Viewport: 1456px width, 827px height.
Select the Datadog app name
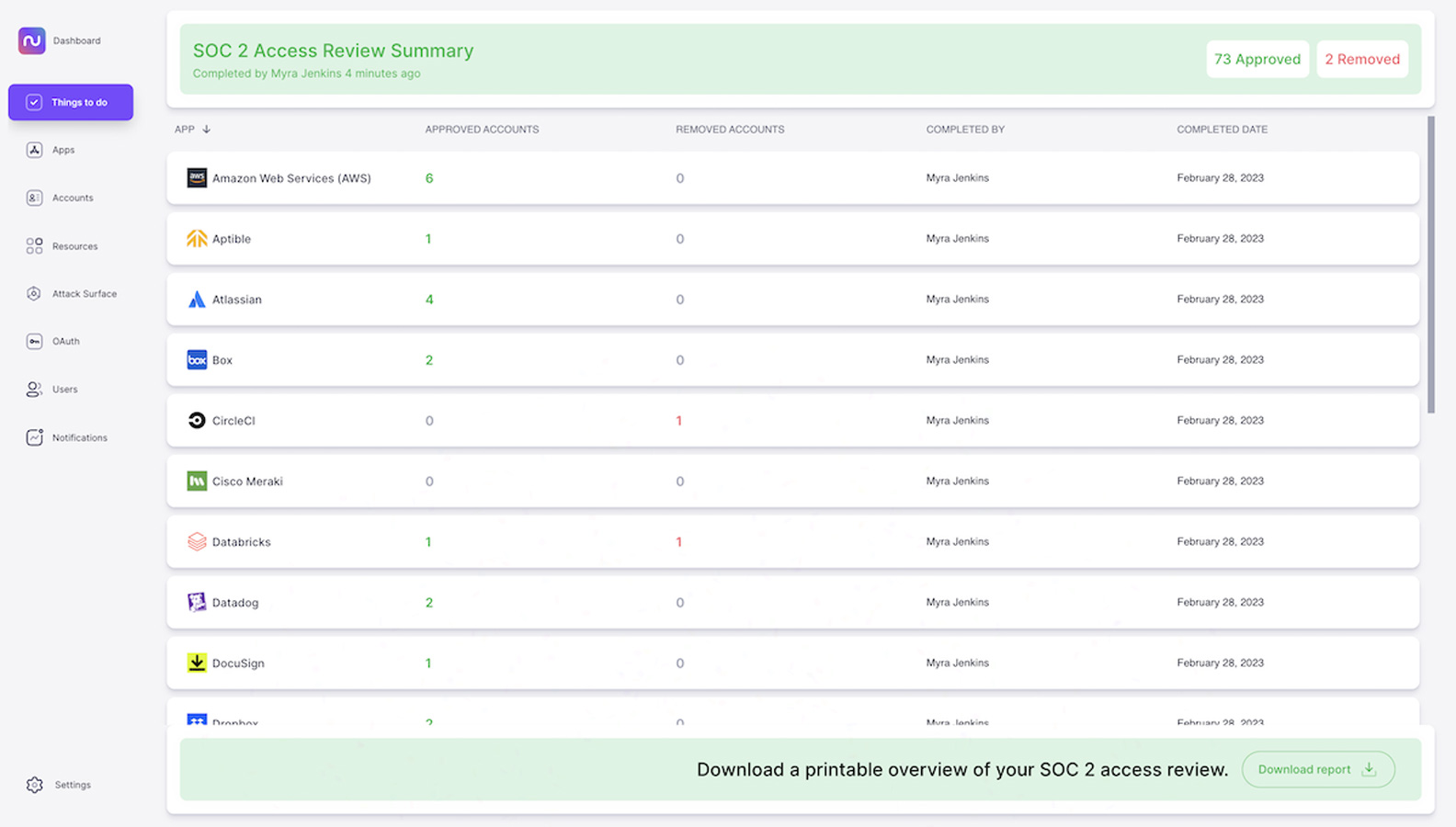(235, 603)
